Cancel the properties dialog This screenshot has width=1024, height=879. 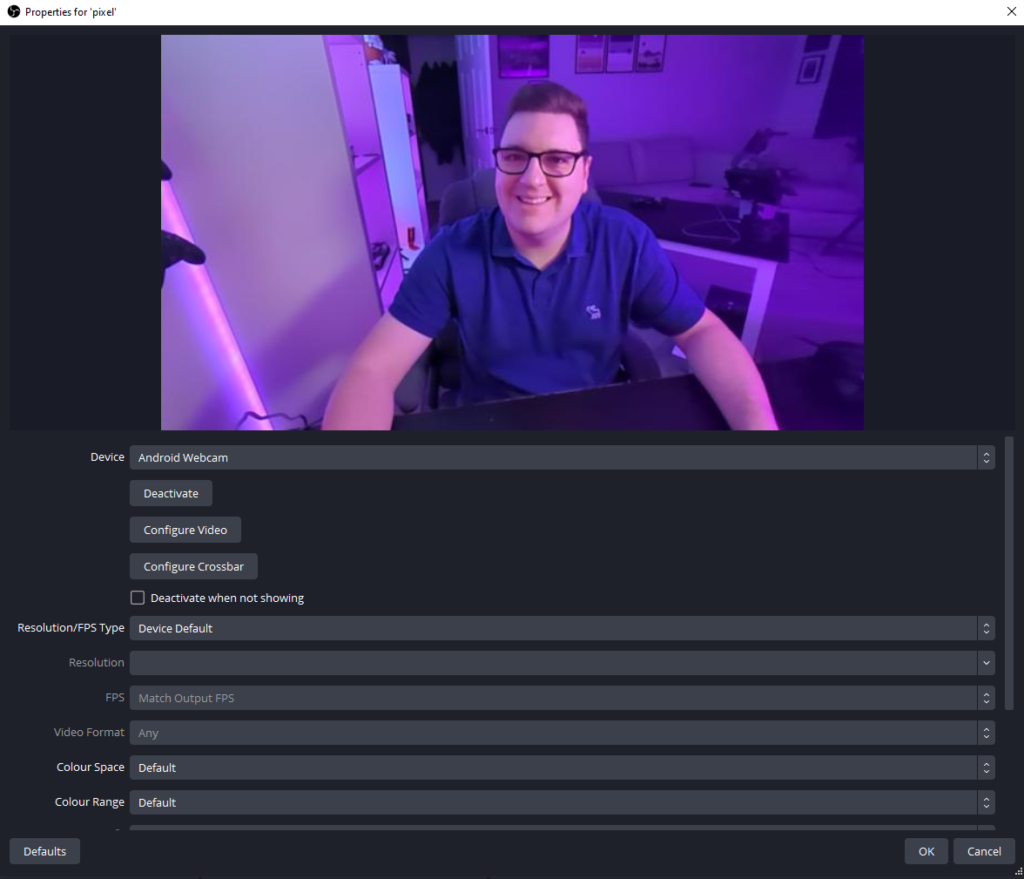tap(984, 851)
